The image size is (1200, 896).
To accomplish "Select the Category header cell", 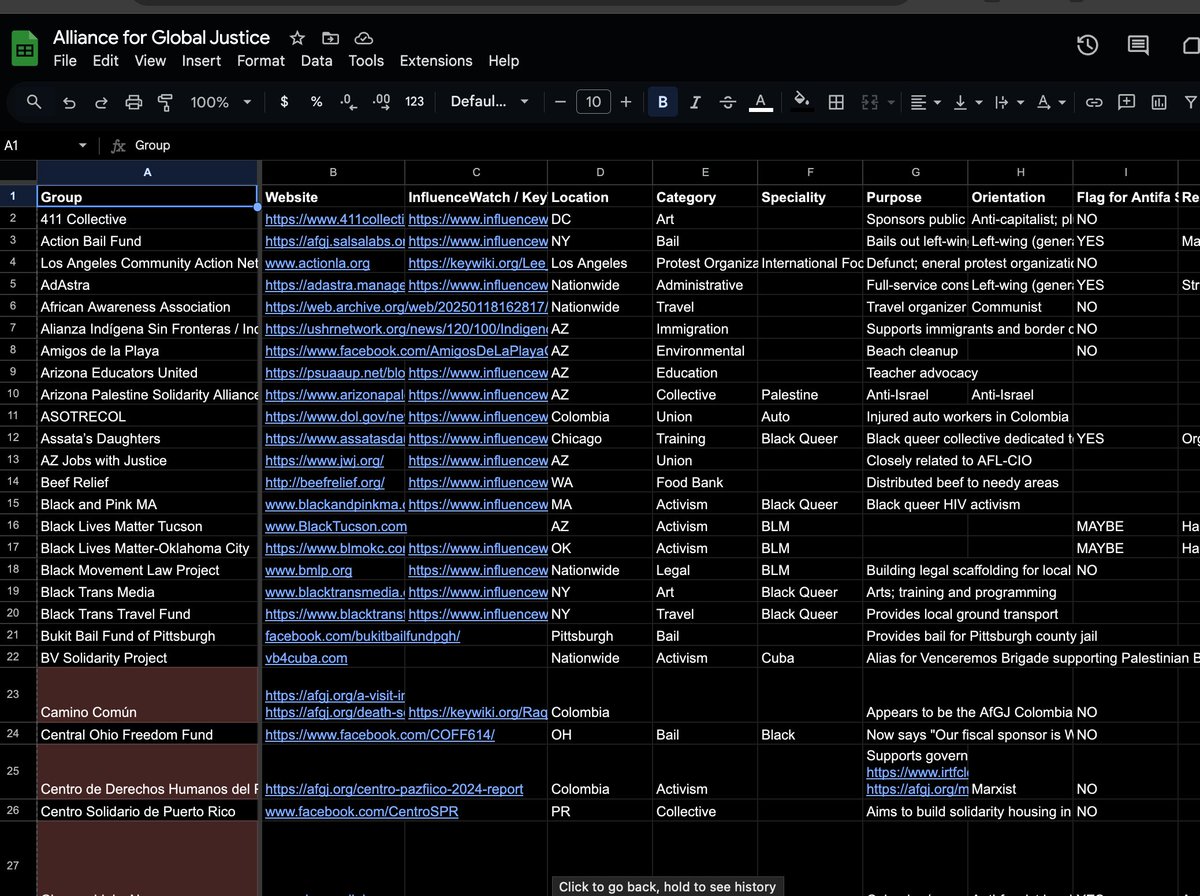I will tap(705, 197).
